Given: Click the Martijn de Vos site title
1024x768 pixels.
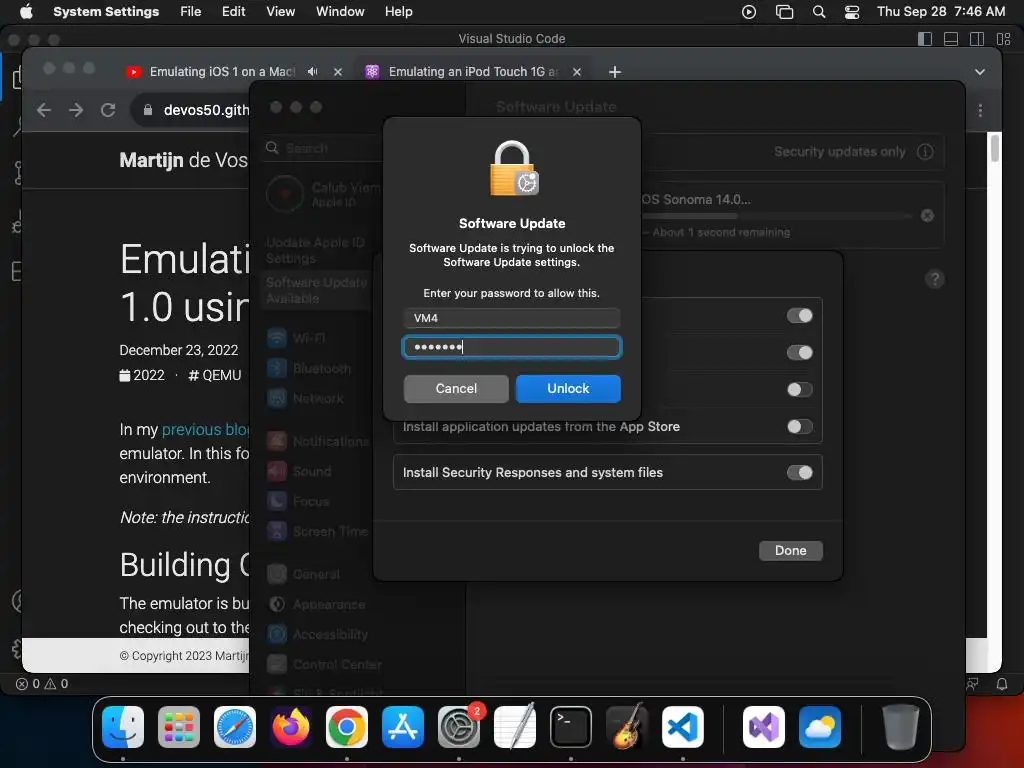Looking at the screenshot, I should point(184,160).
